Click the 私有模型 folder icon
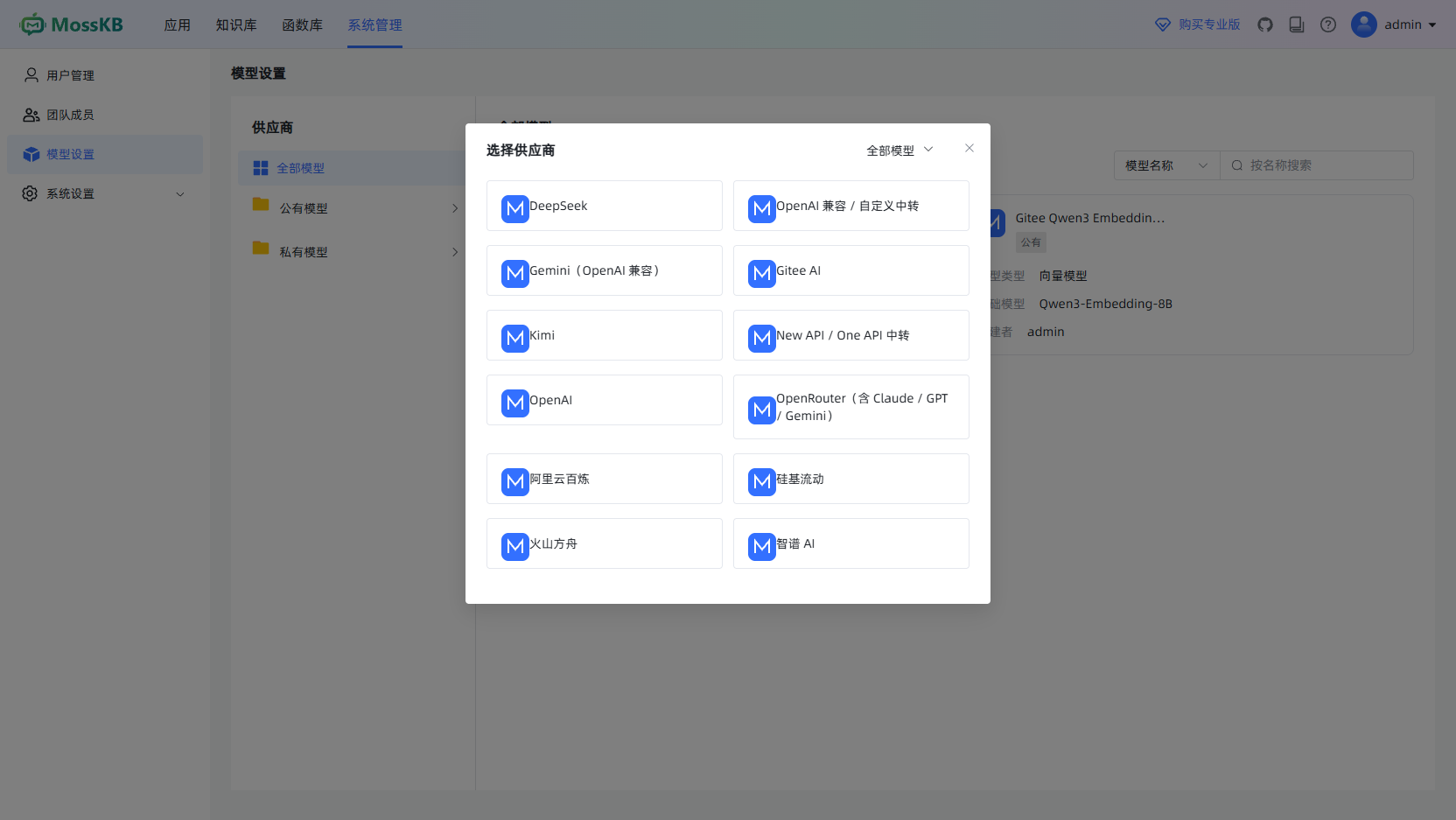Viewport: 1456px width, 820px height. (261, 248)
